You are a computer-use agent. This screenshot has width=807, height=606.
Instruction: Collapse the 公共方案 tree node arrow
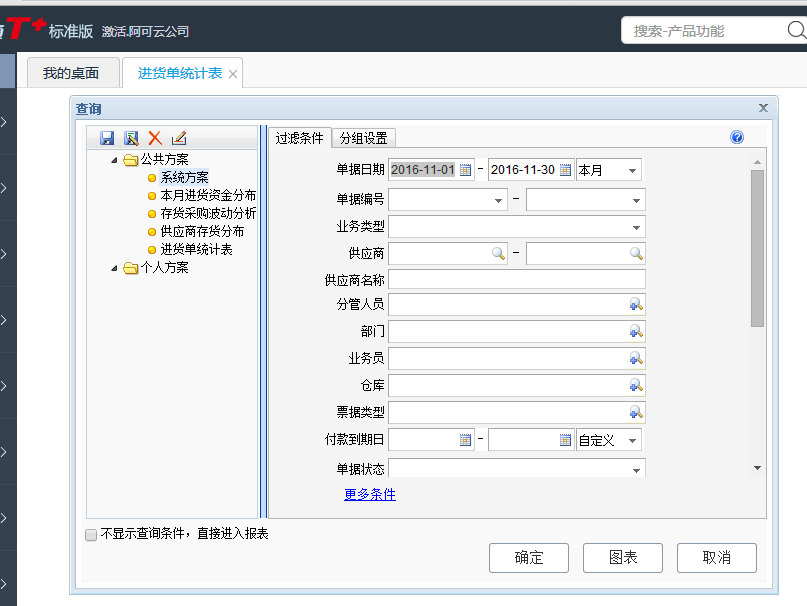pos(114,160)
